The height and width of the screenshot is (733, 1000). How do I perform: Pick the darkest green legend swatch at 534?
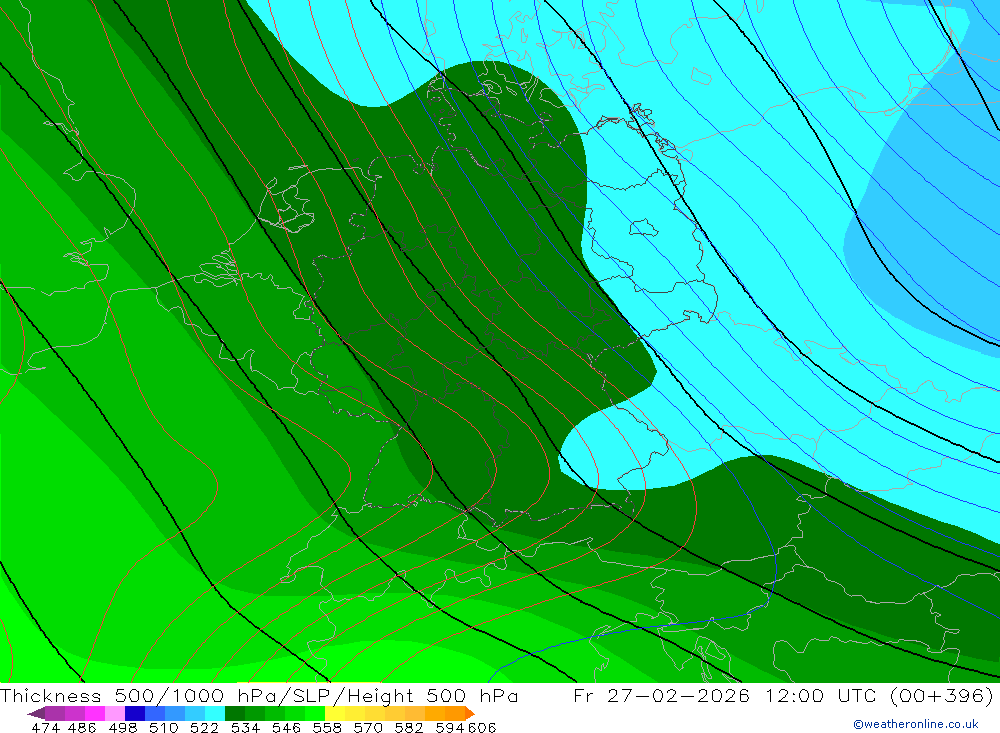[x=235, y=713]
